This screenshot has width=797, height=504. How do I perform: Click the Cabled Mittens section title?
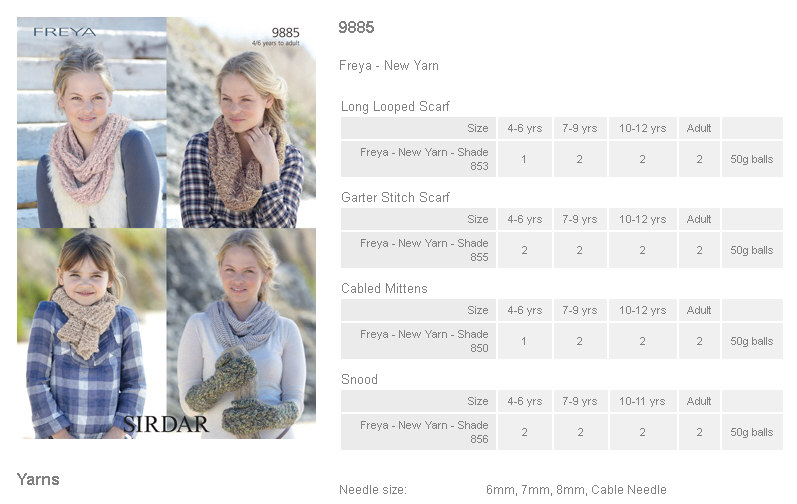coord(384,289)
